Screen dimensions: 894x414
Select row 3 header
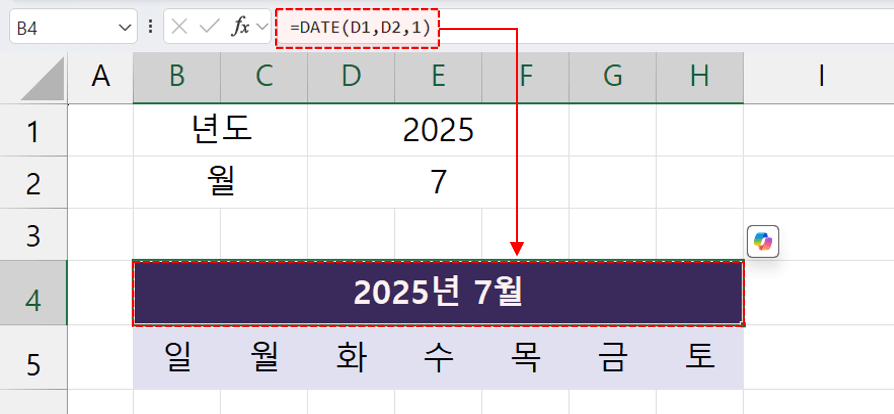coord(34,234)
